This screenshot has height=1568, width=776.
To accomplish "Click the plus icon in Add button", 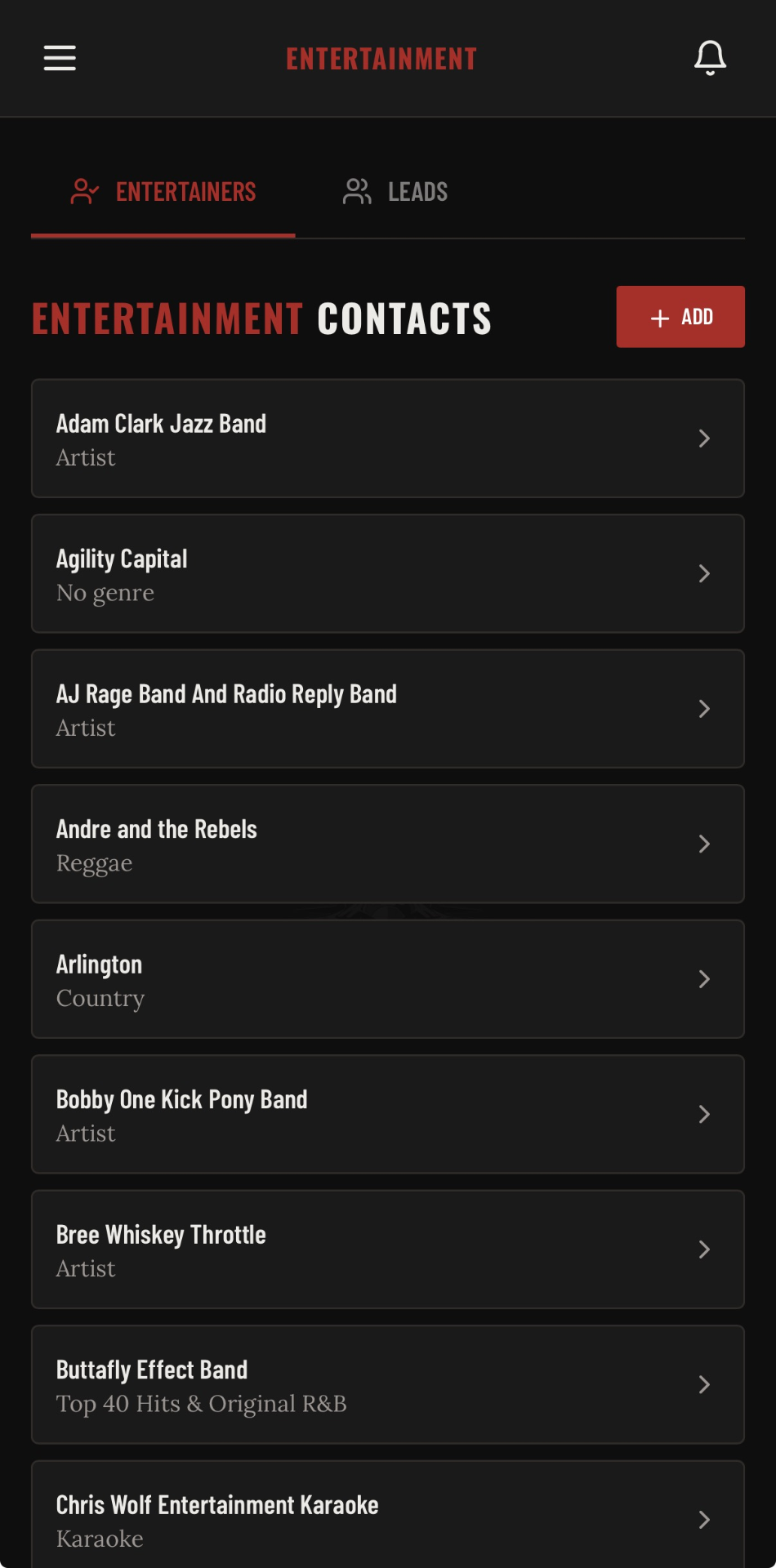I will tap(660, 318).
